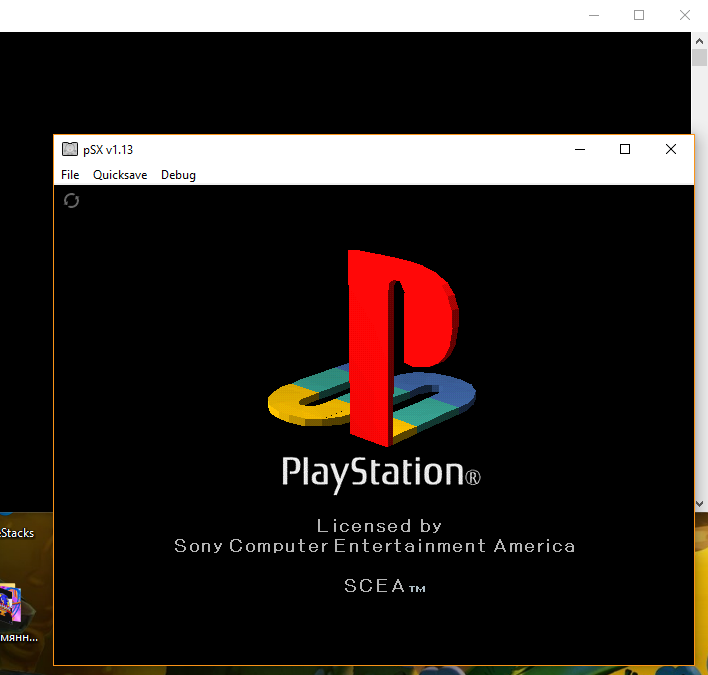Click scrollbar down arrow in background window

[699, 503]
